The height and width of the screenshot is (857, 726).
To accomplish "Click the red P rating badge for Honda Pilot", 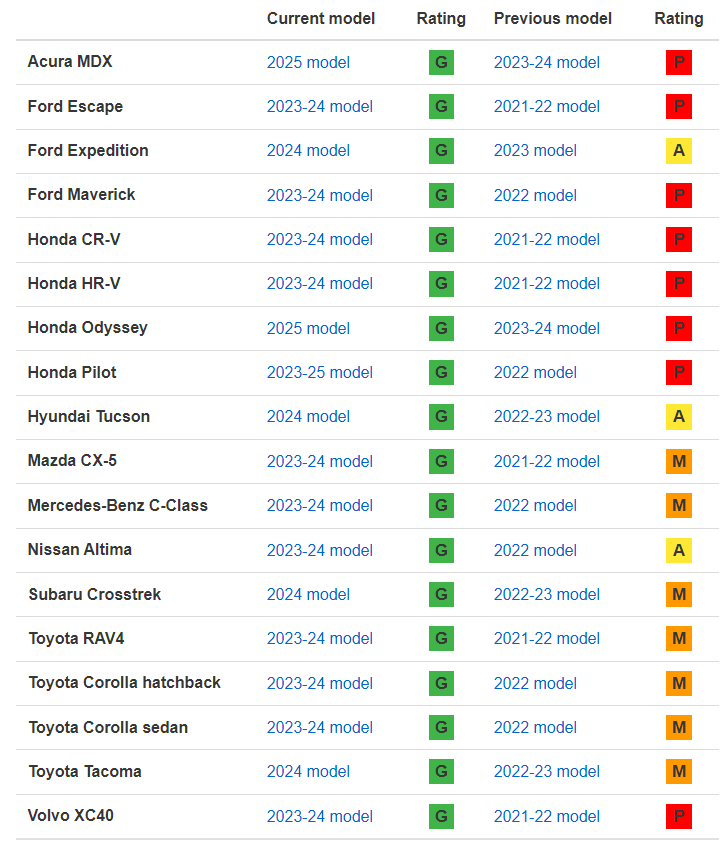I will pyautogui.click(x=678, y=373).
